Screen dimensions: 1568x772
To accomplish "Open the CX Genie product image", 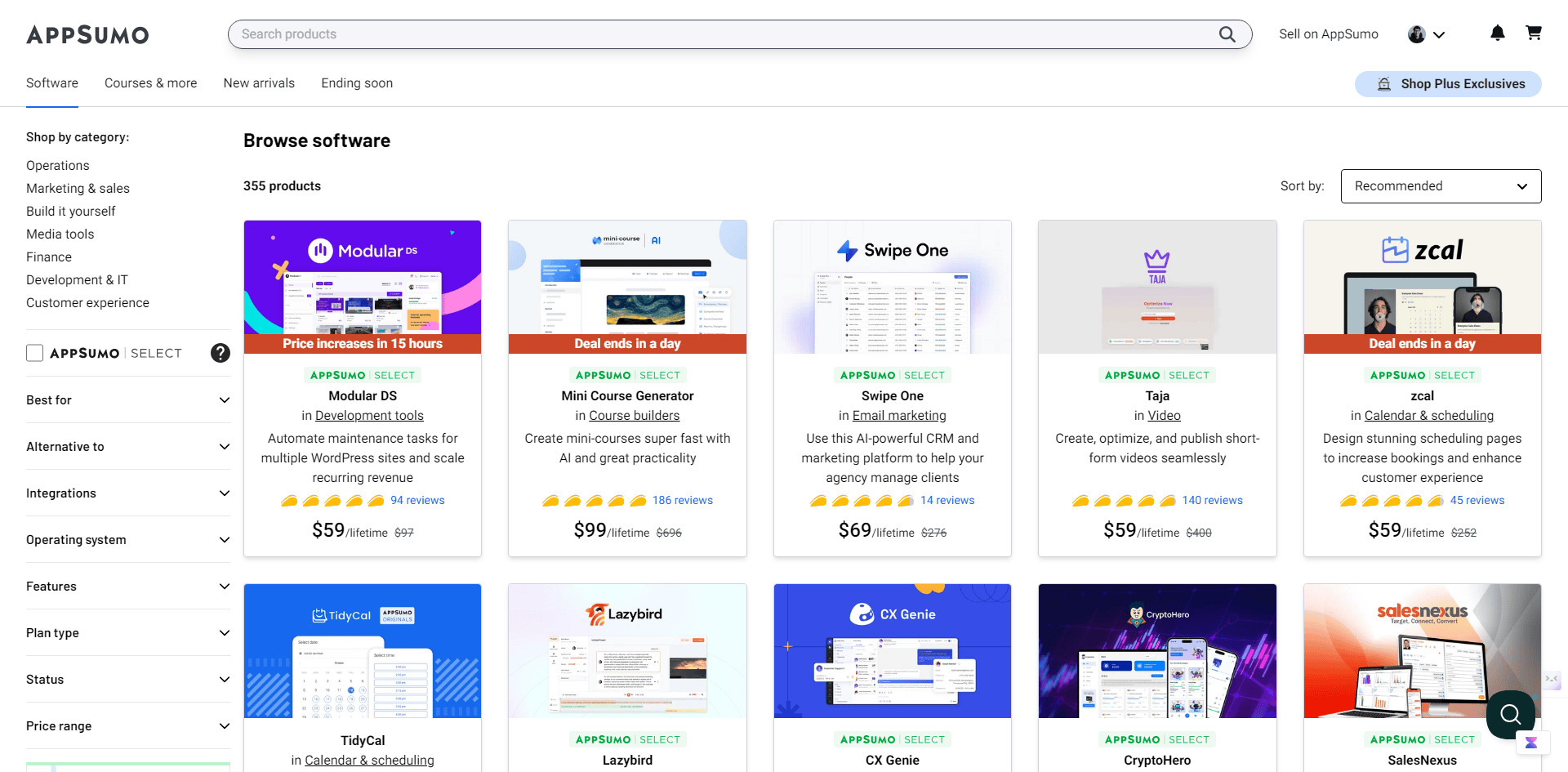I will coord(893,651).
